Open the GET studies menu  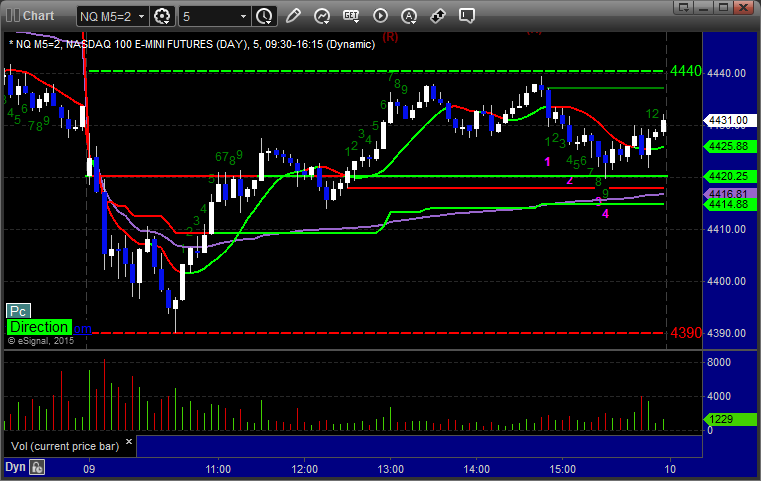[x=351, y=16]
